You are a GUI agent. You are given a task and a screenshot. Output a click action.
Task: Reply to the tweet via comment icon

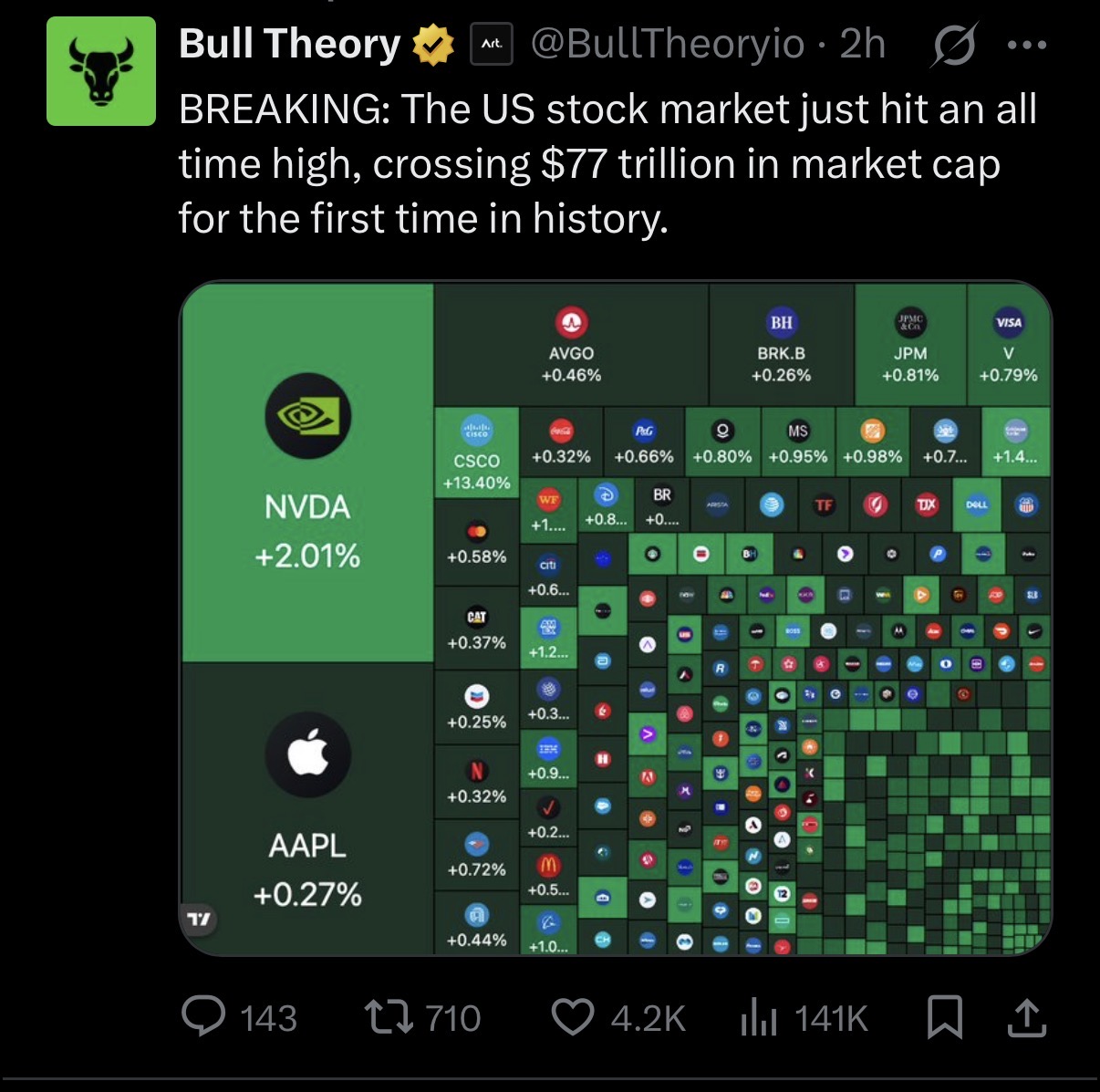click(202, 1017)
